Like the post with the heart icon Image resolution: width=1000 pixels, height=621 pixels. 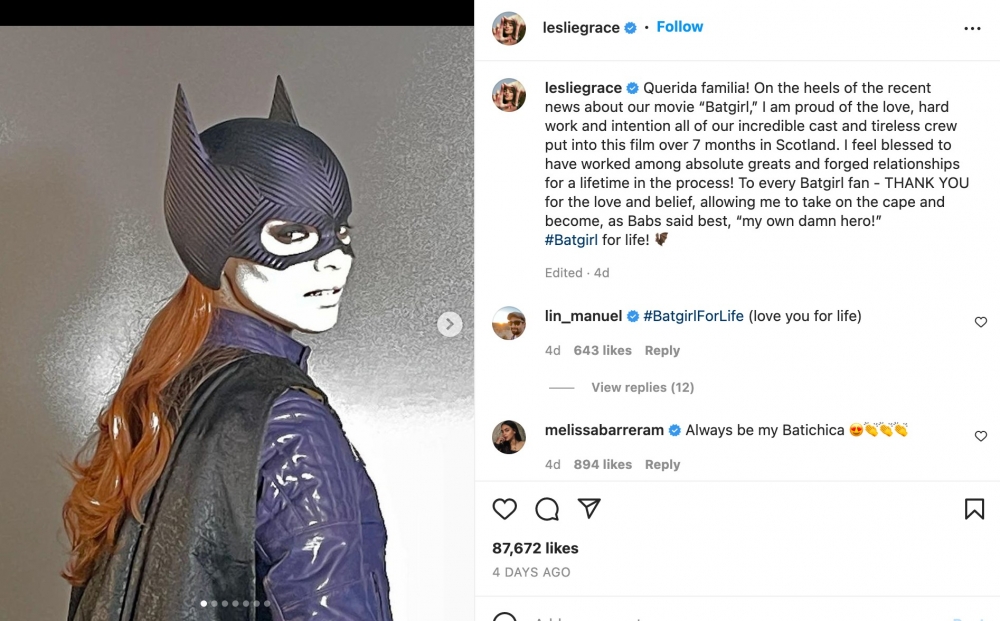[x=505, y=509]
